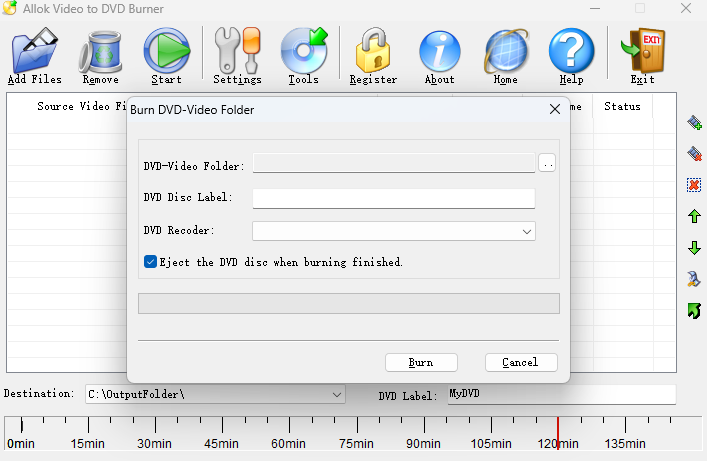Click the Burn button
Image resolution: width=707 pixels, height=461 pixels.
coord(421,363)
